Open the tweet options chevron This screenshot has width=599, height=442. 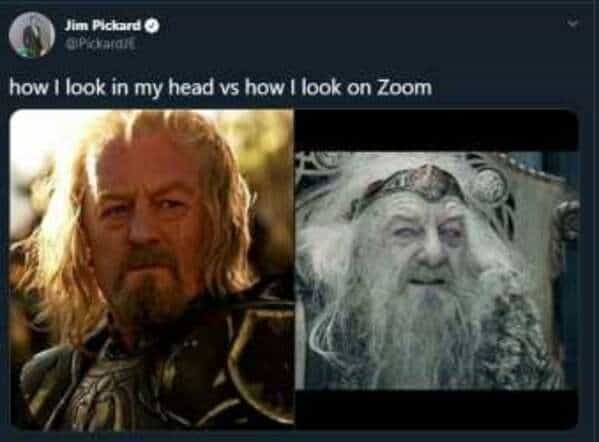pyautogui.click(x=573, y=24)
